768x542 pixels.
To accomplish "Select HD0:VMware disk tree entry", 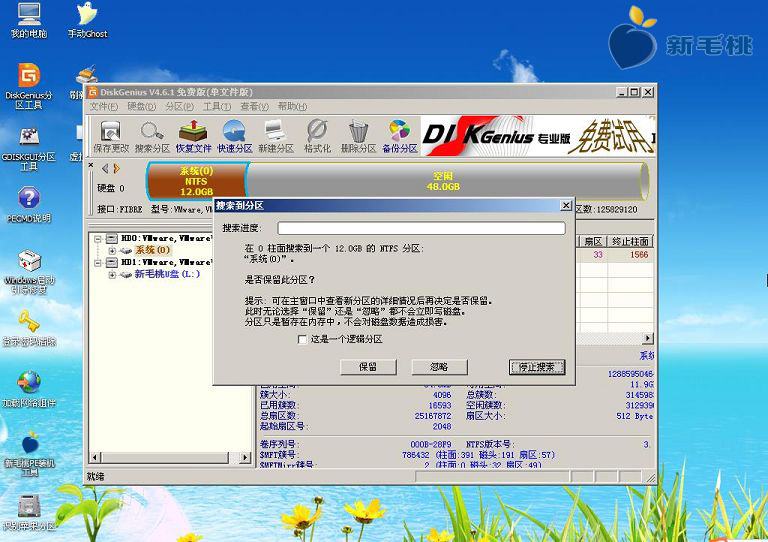I will click(166, 238).
